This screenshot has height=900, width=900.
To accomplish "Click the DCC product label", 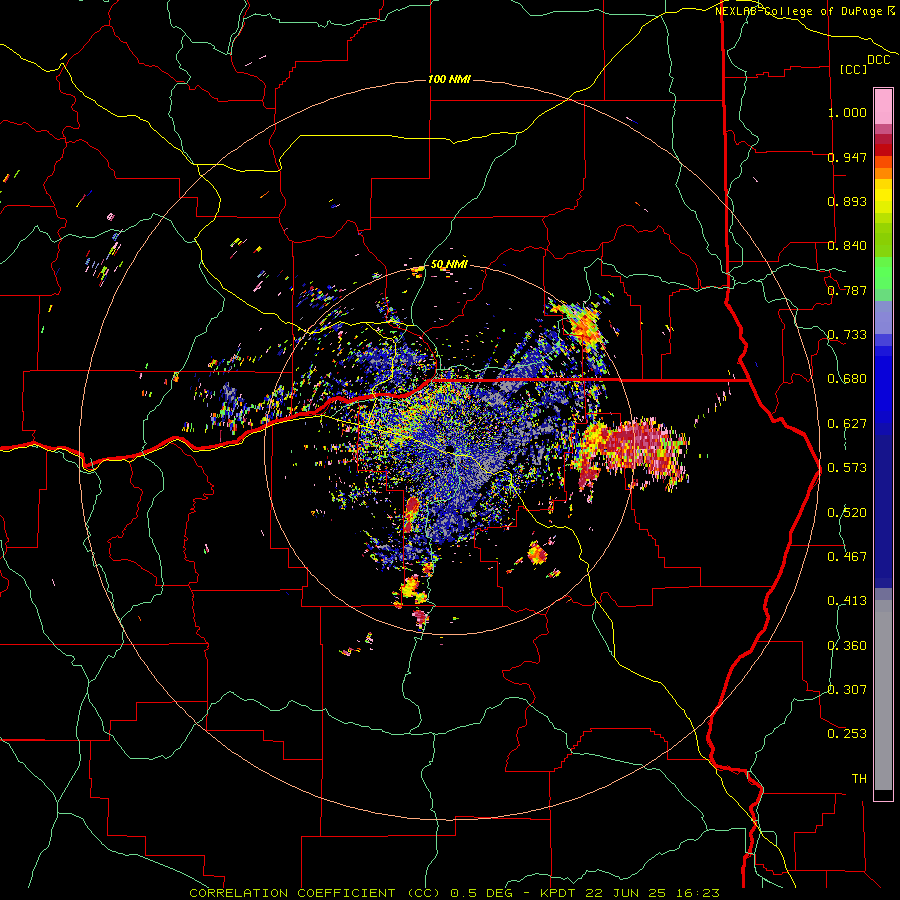I will (878, 60).
